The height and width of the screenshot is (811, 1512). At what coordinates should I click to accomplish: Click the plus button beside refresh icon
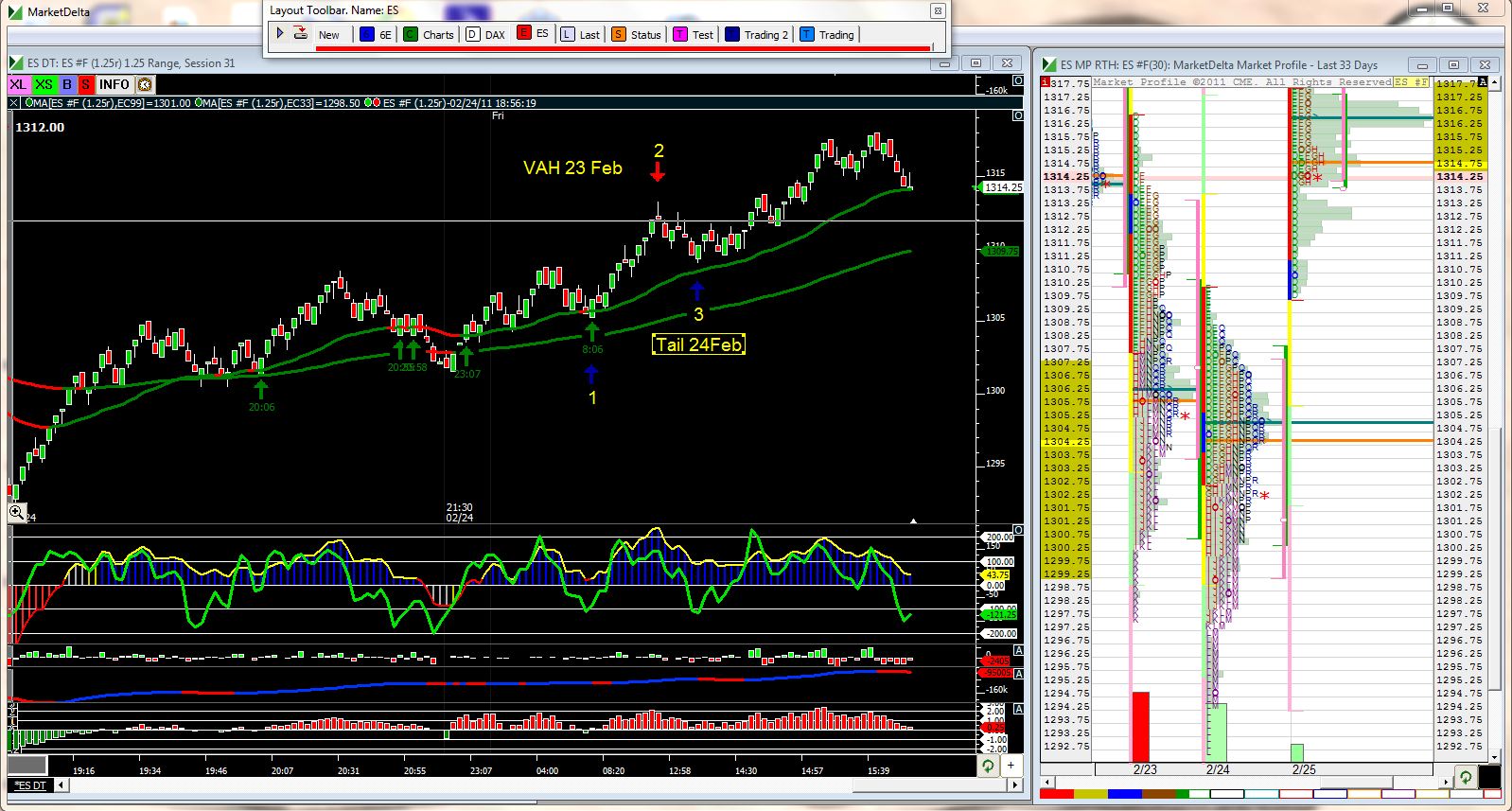pyautogui.click(x=1011, y=766)
